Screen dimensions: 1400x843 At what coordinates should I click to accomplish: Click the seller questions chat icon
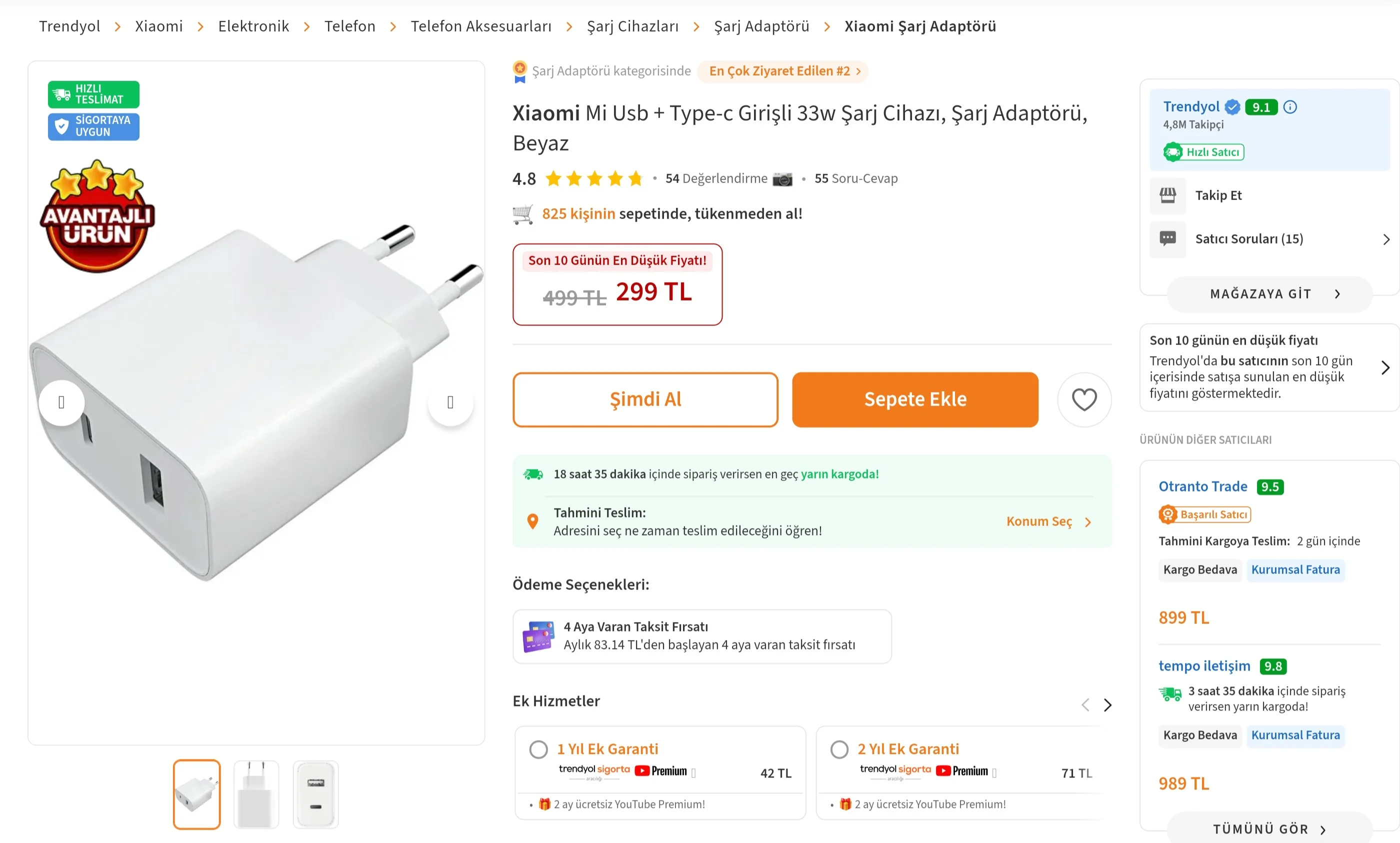click(x=1167, y=238)
